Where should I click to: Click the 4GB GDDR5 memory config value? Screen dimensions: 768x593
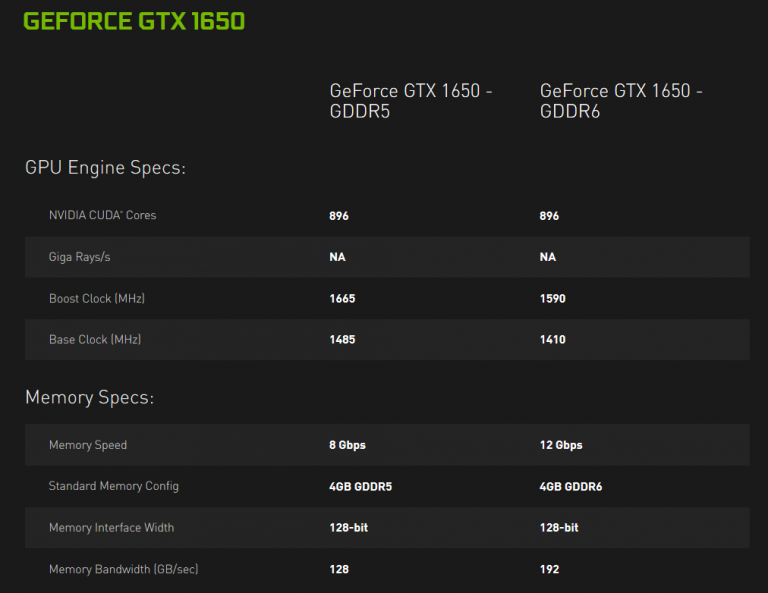[360, 487]
